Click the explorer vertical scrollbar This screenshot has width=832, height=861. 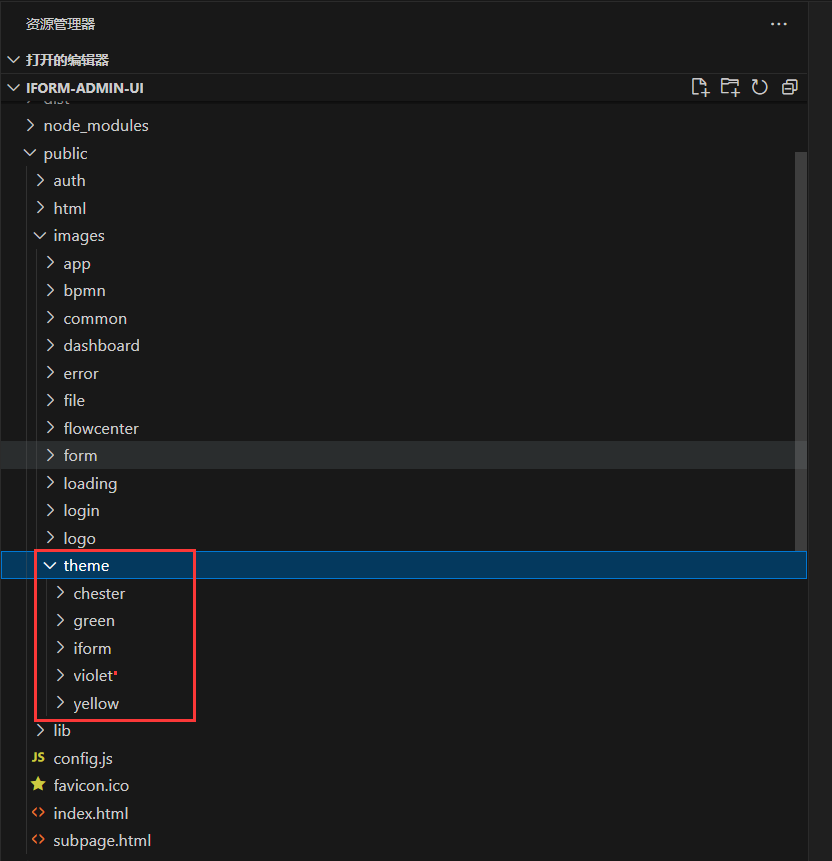click(800, 350)
